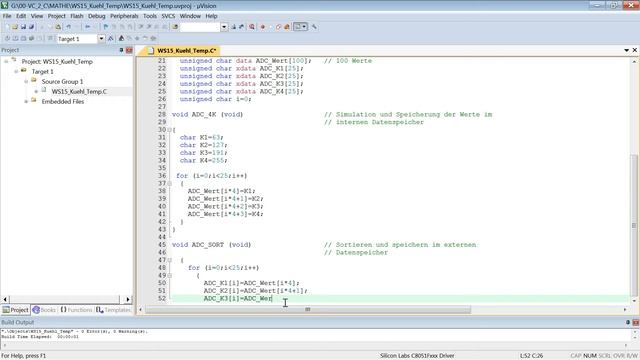Screen dimensions: 640x360
Task: Close the active editor tab
Action: pos(635,50)
